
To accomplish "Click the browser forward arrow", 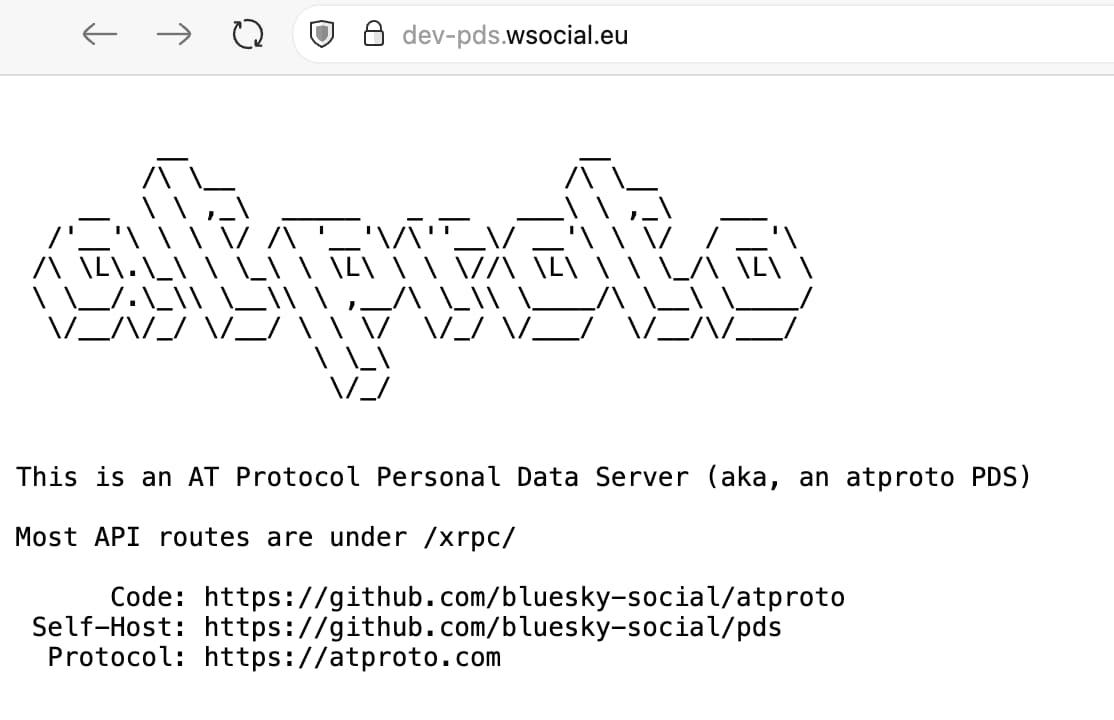I will (174, 35).
